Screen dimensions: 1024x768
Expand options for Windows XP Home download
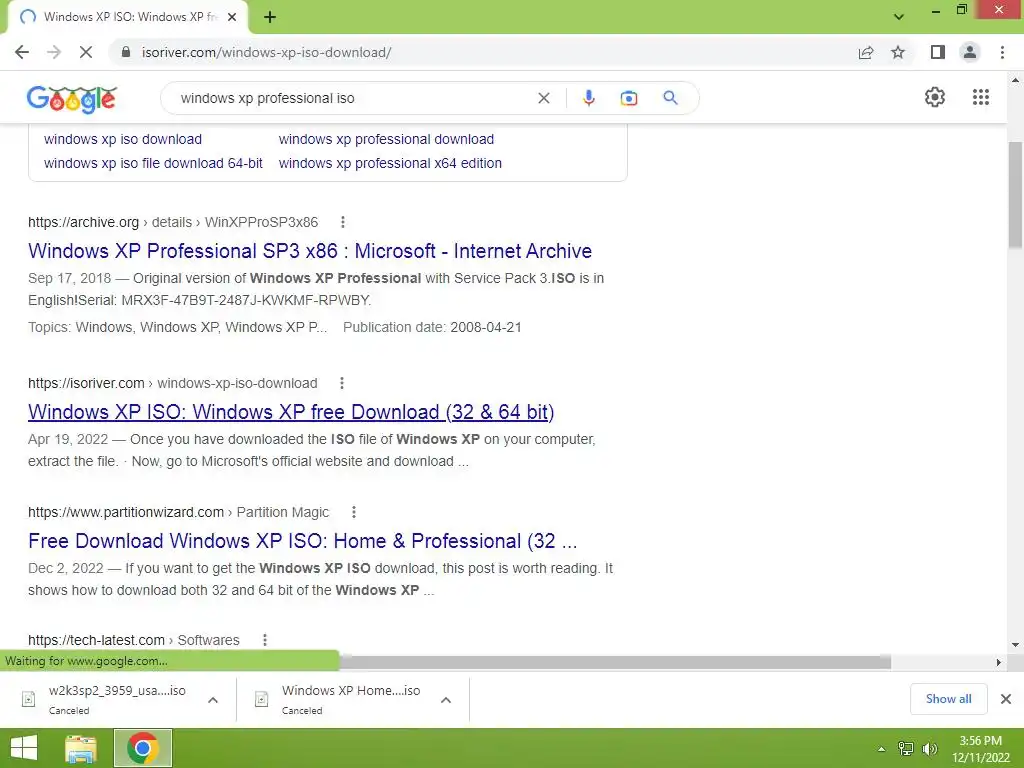pyautogui.click(x=446, y=700)
